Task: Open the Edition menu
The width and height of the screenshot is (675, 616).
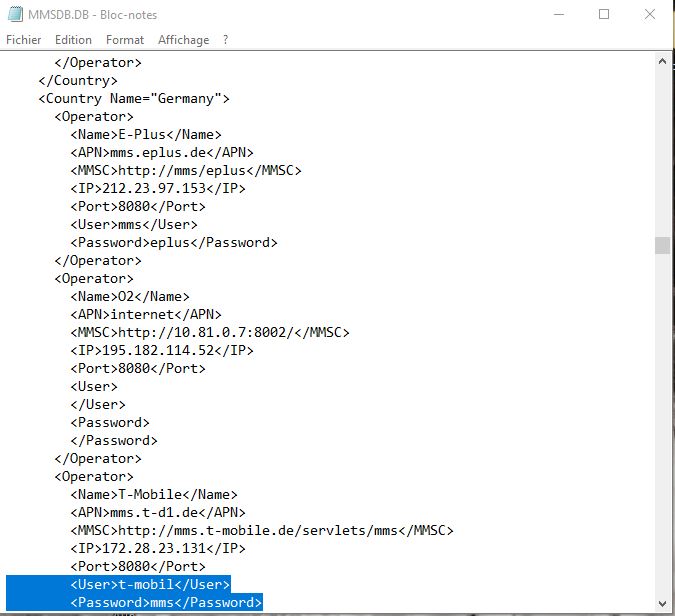Action: 73,40
